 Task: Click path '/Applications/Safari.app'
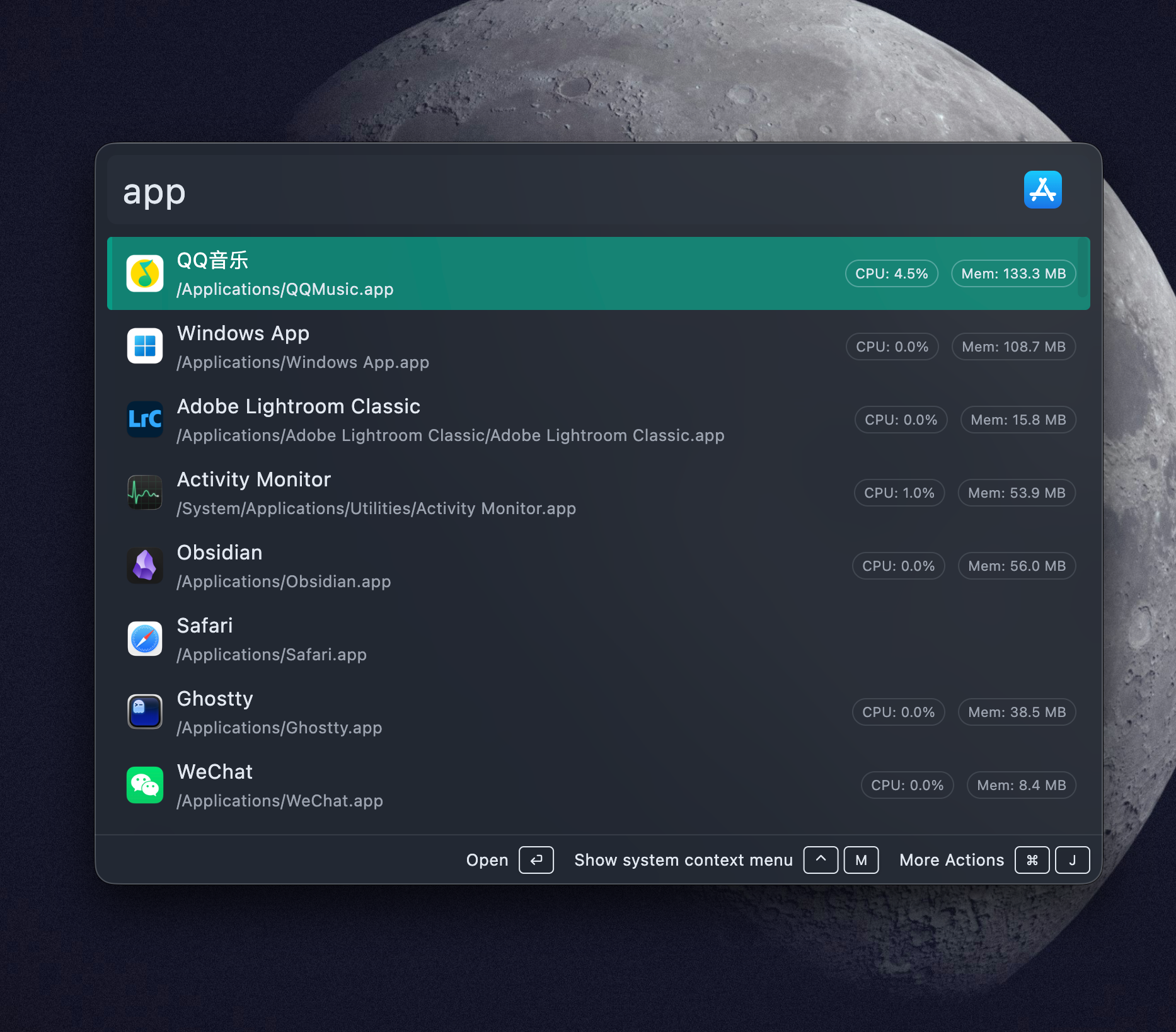[x=272, y=655]
